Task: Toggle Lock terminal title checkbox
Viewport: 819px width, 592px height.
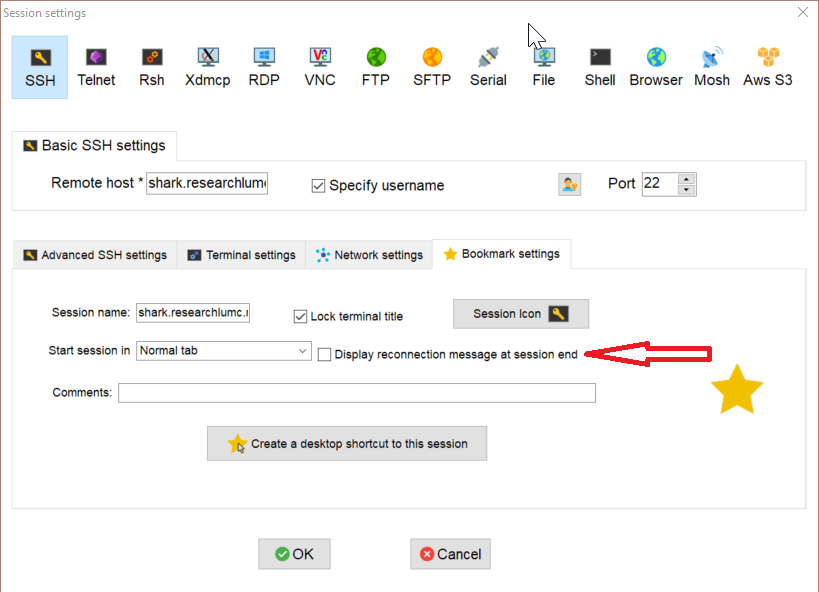Action: [x=300, y=316]
